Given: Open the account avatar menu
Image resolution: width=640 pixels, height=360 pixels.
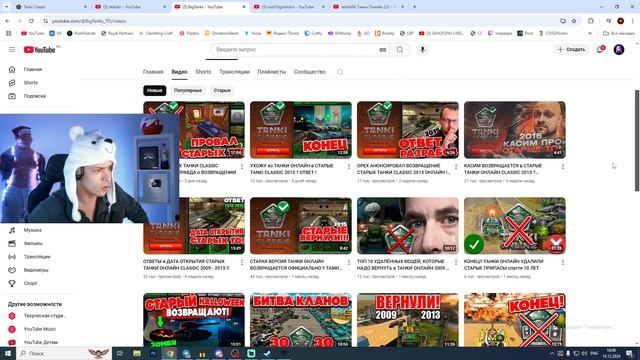Looking at the screenshot, I should (x=619, y=49).
